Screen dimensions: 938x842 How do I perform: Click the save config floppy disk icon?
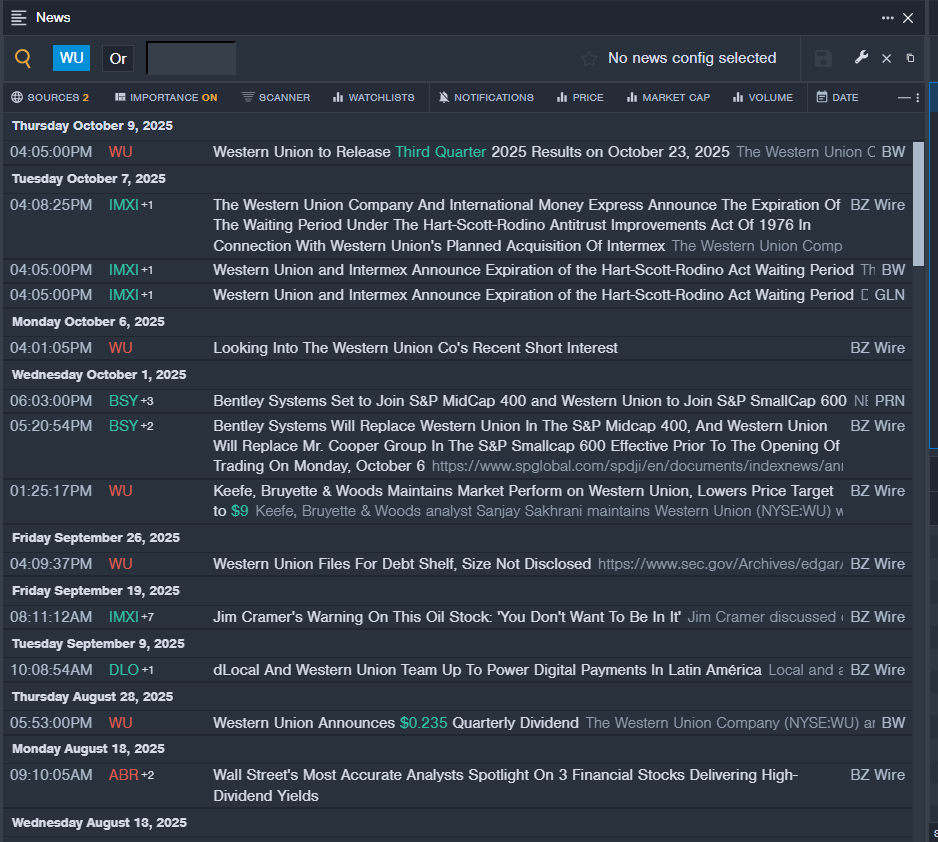pyautogui.click(x=823, y=59)
